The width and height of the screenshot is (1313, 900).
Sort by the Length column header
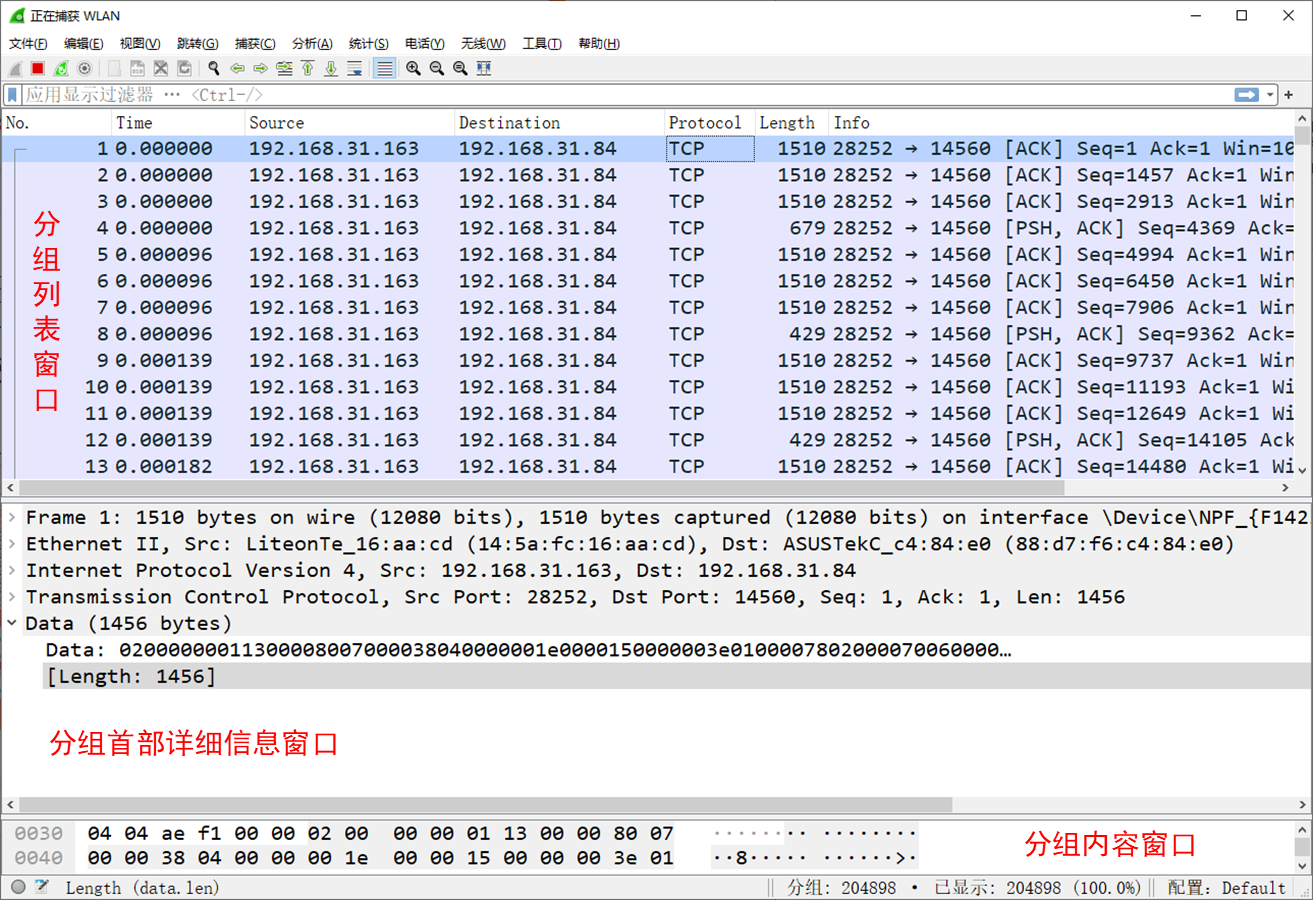tap(792, 123)
